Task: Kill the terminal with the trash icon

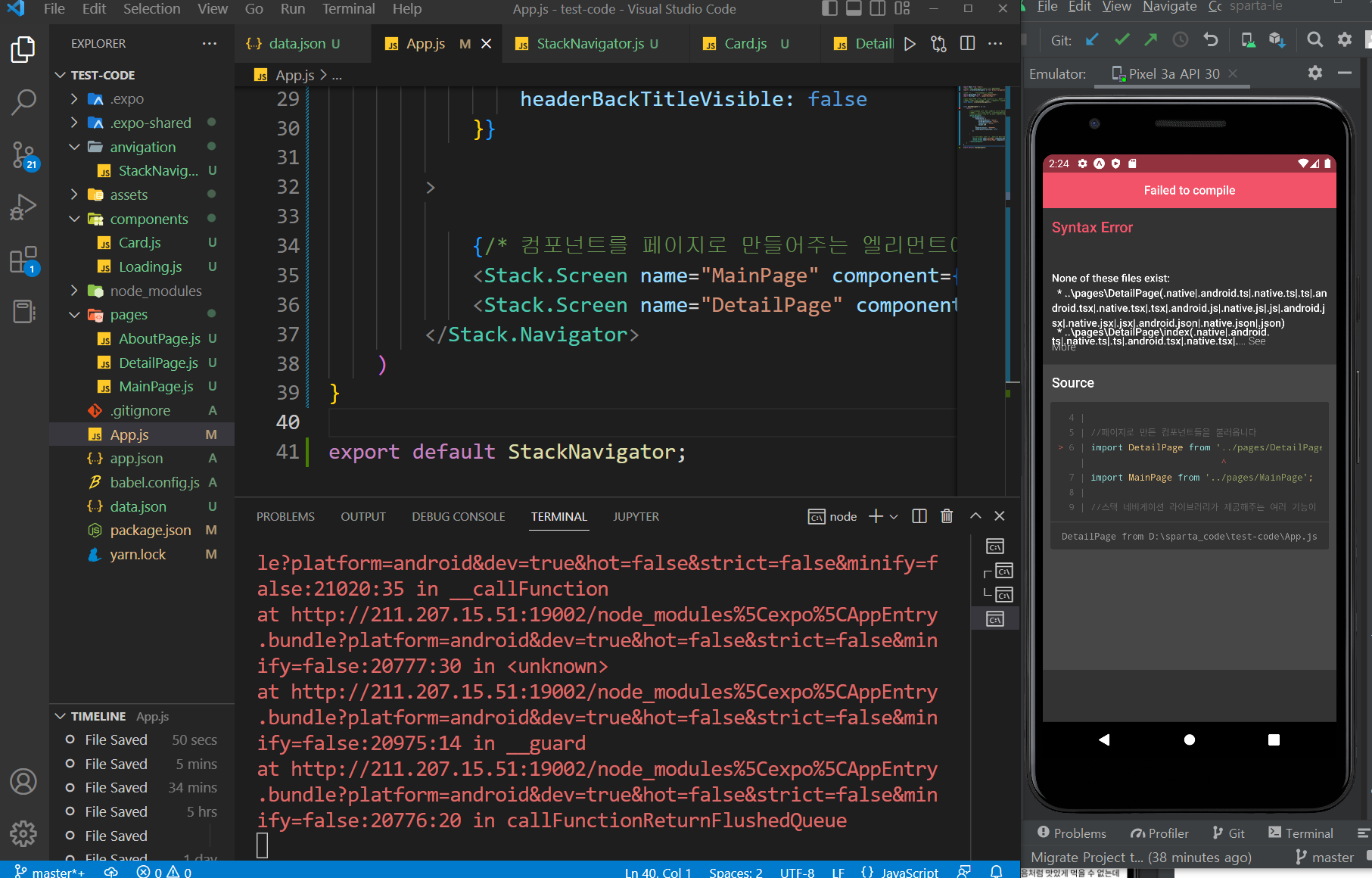Action: tap(947, 516)
